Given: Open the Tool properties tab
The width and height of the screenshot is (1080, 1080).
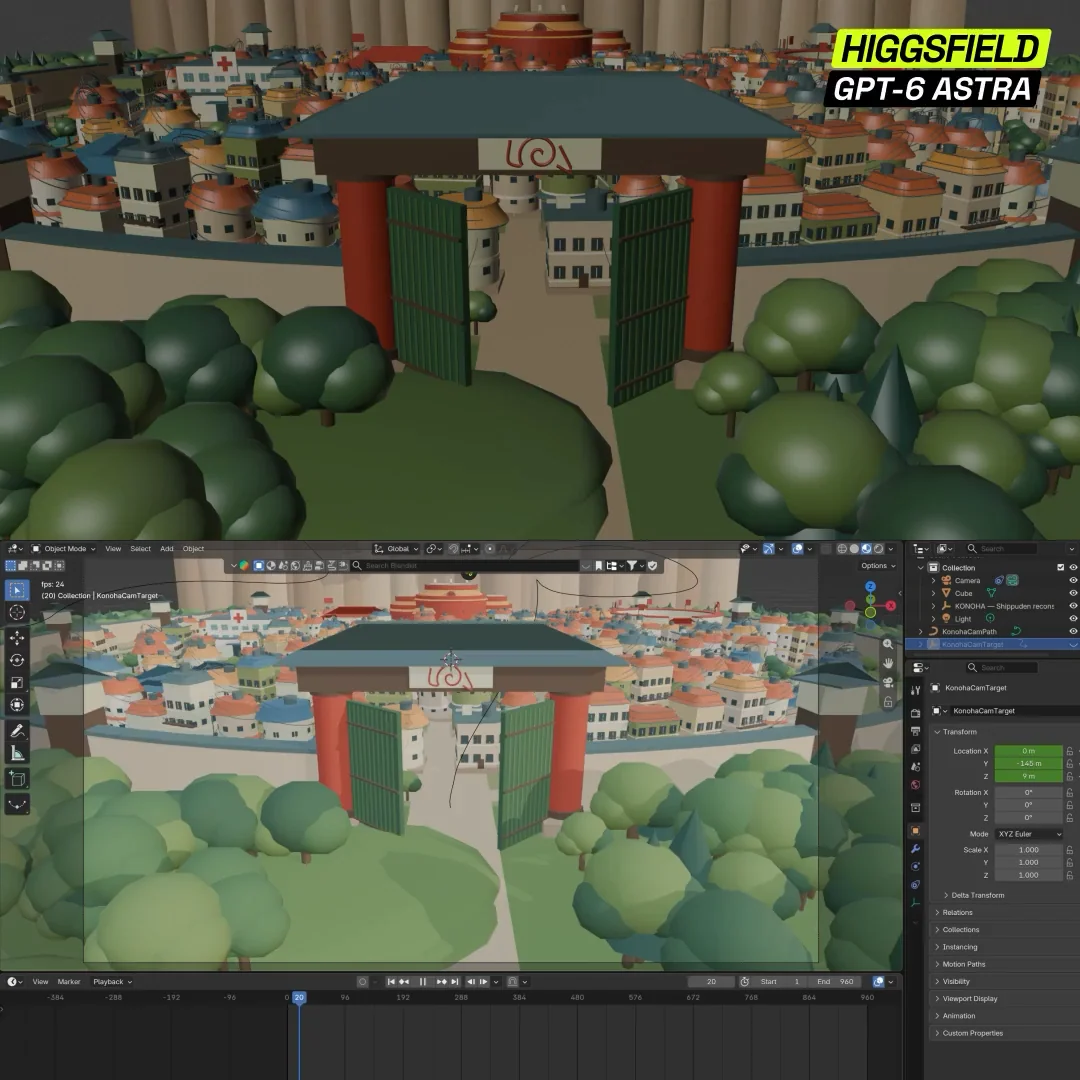Looking at the screenshot, I should [915, 690].
